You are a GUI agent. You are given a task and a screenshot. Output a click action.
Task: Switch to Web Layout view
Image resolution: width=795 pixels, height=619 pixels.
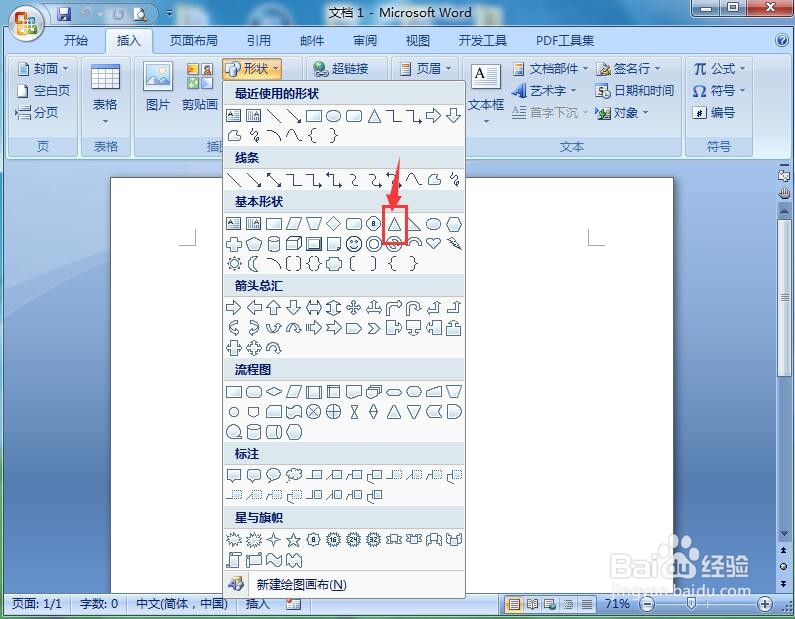click(x=551, y=604)
